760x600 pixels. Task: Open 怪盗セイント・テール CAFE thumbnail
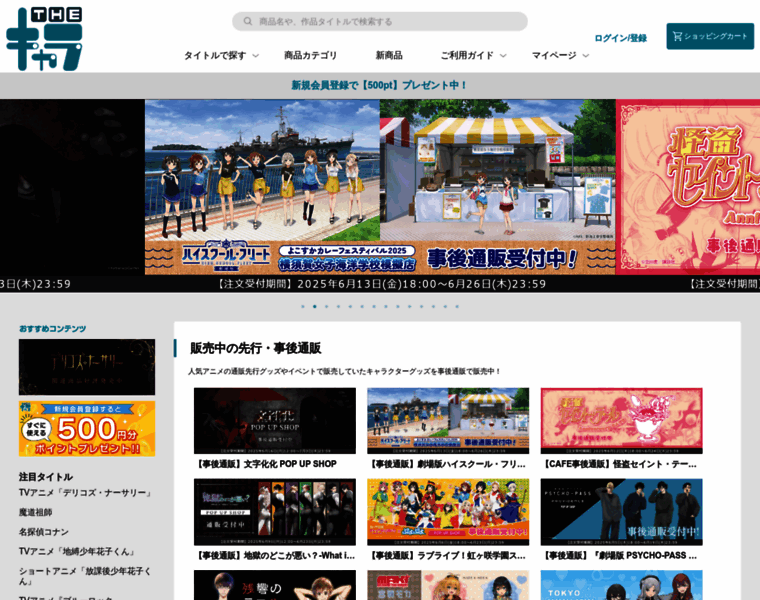pos(621,421)
